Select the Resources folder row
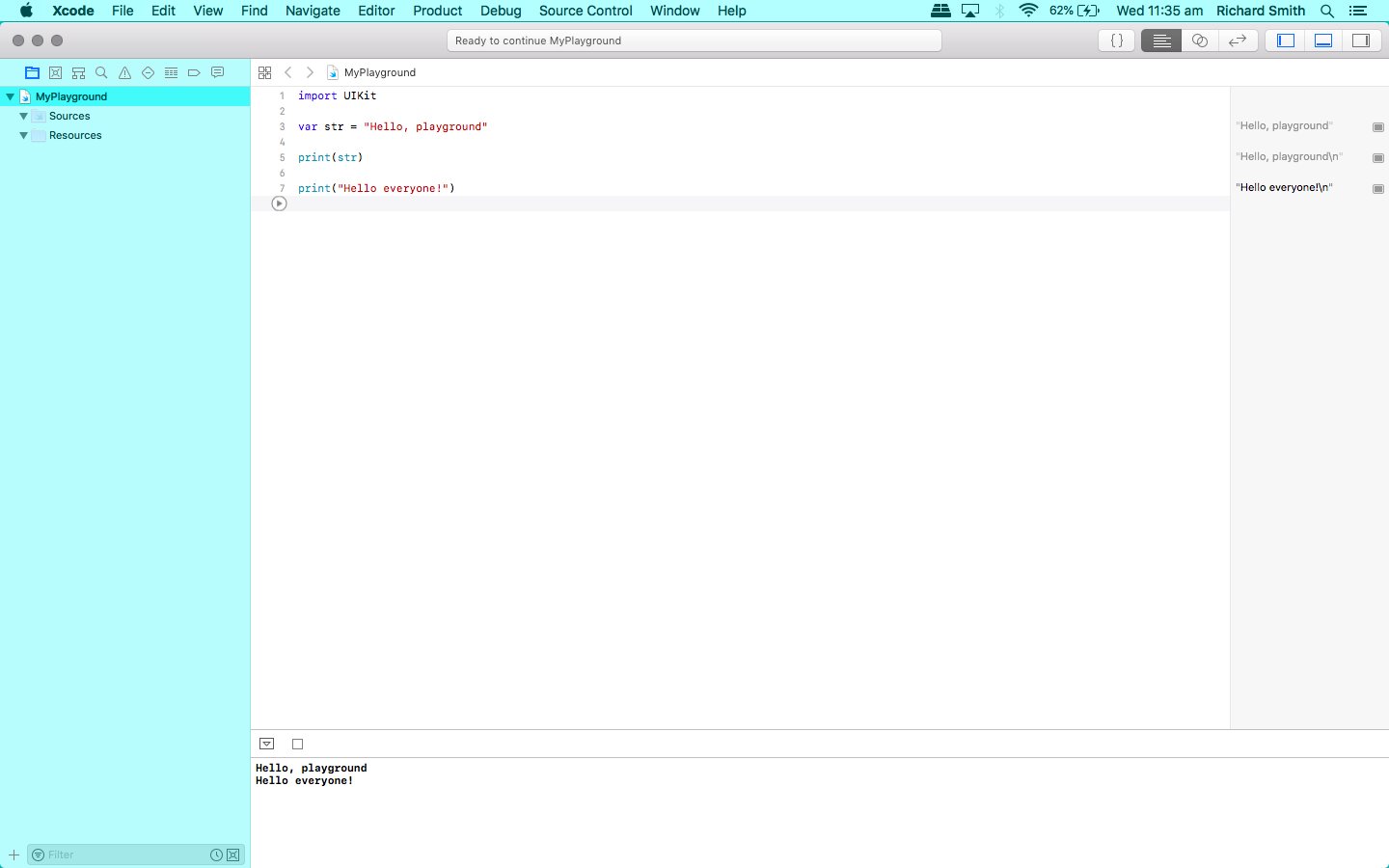 coord(125,135)
